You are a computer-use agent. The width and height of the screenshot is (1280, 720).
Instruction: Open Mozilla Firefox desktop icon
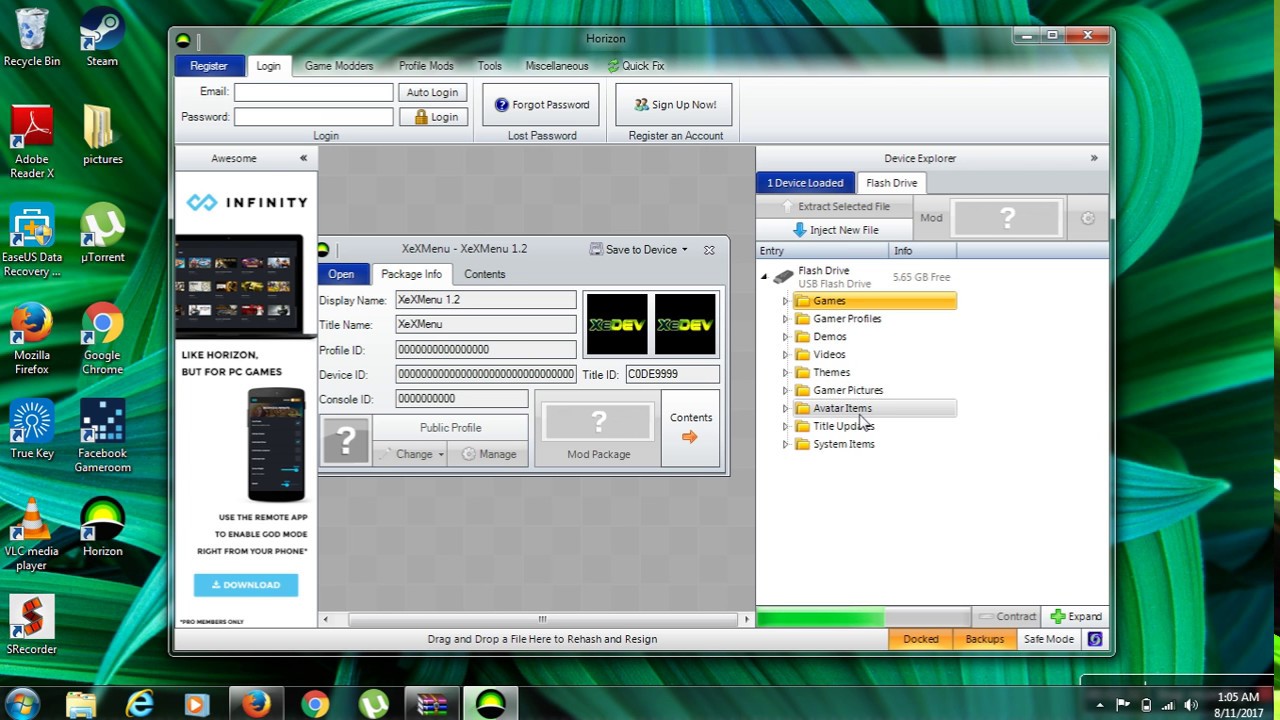click(x=32, y=338)
